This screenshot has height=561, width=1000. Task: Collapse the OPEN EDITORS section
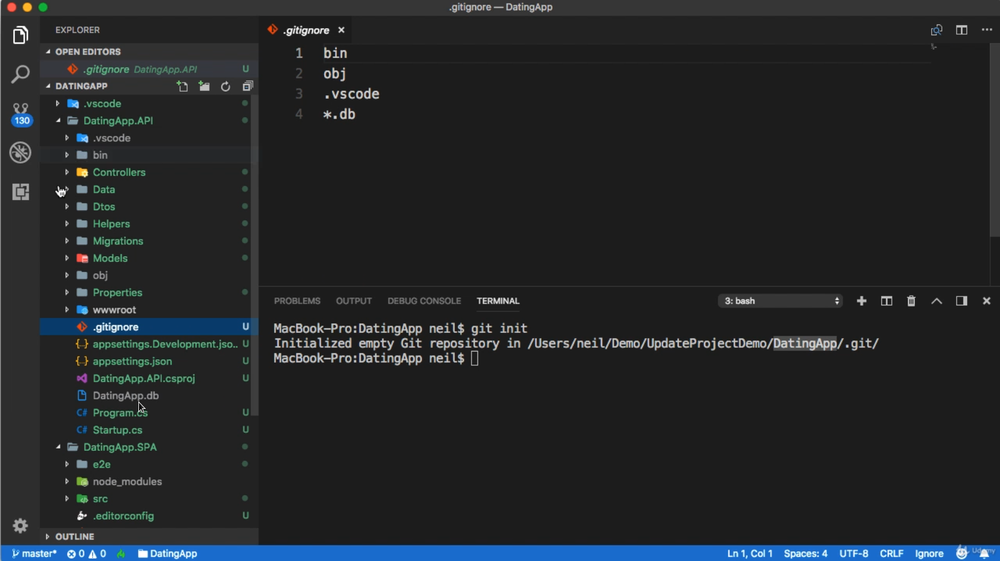tap(48, 52)
